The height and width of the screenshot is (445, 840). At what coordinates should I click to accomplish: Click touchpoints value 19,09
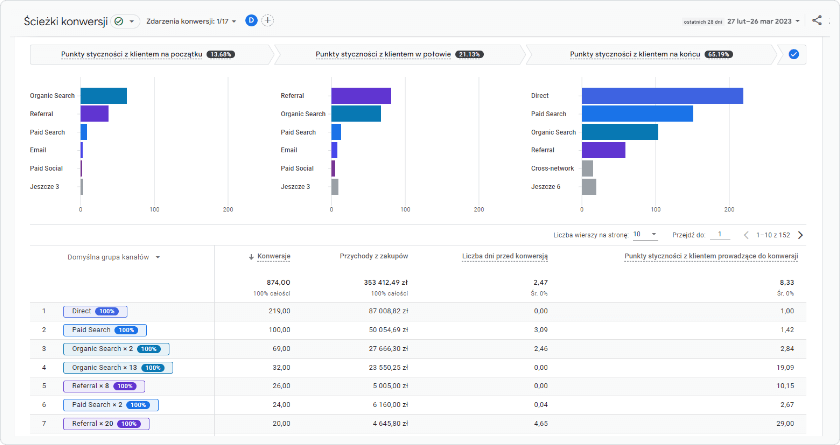coord(785,367)
